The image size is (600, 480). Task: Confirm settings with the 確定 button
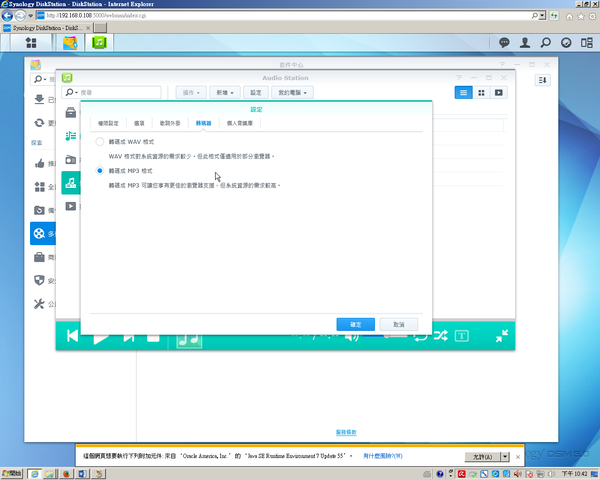tap(356, 324)
